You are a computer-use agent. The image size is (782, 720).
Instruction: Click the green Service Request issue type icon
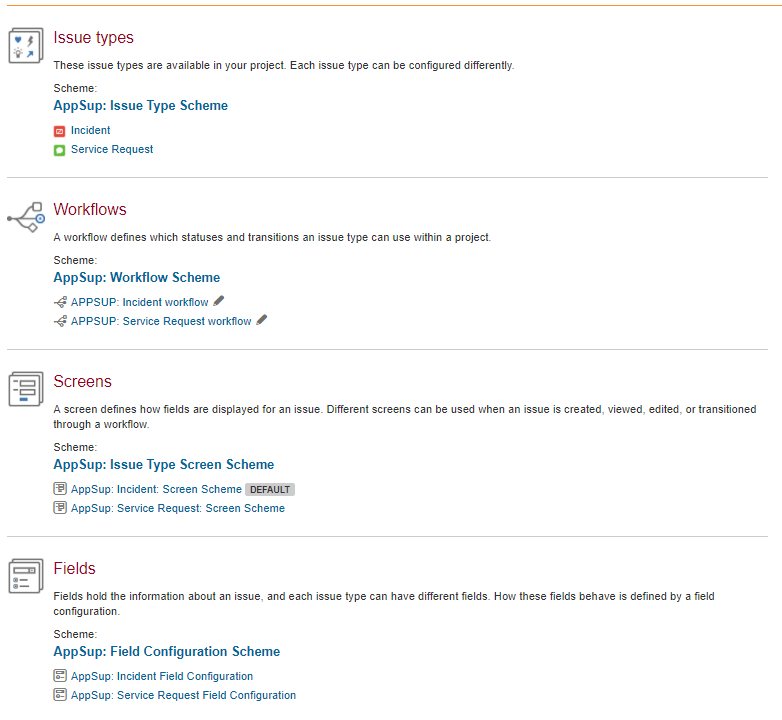(59, 150)
